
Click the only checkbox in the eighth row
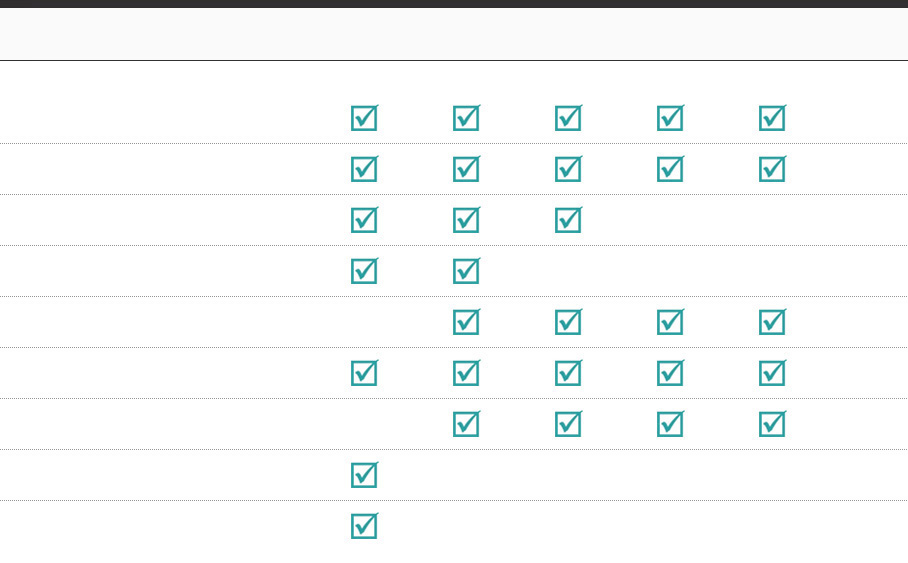364,476
